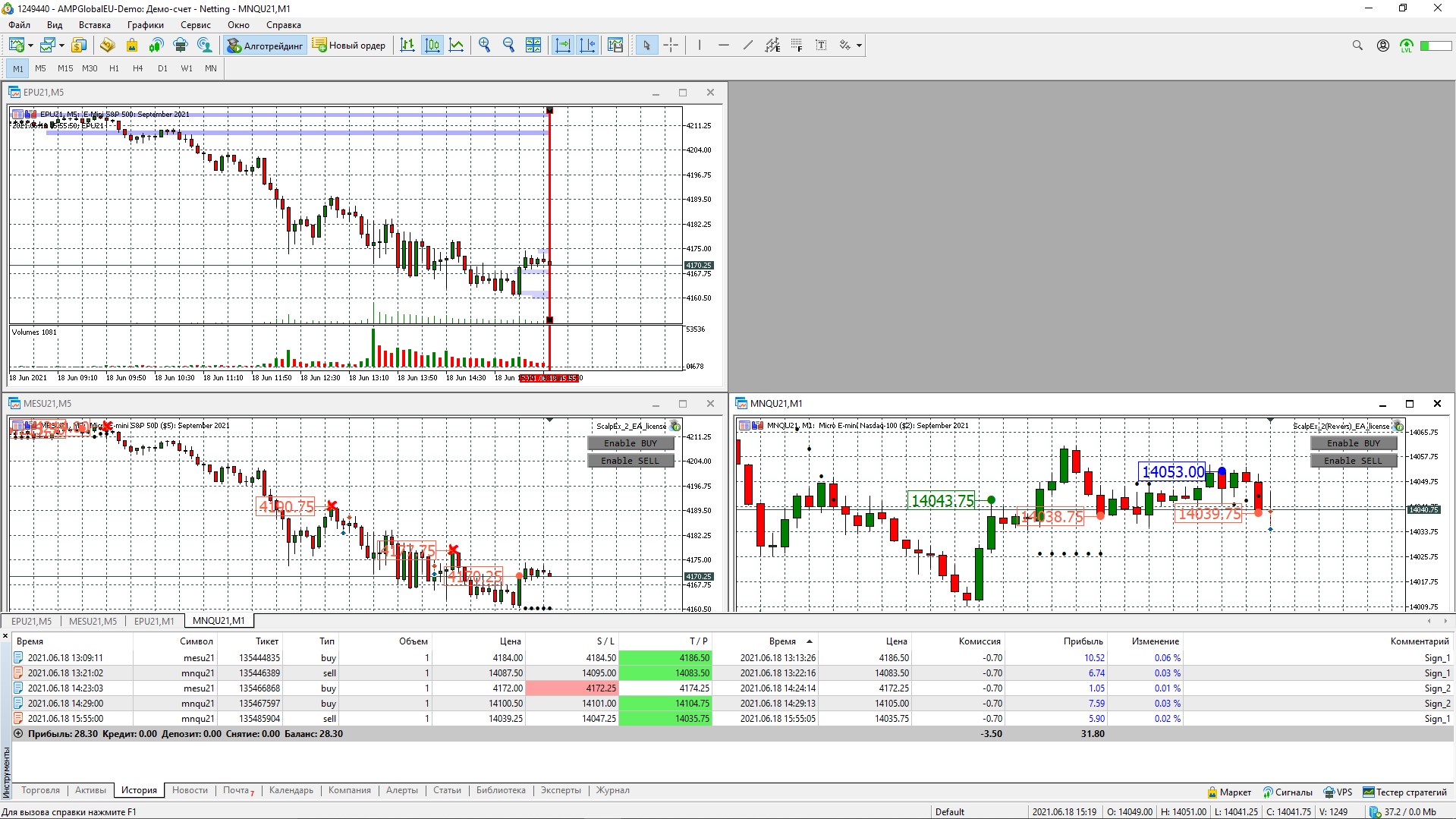Select the D1 timeframe
This screenshot has height=819, width=1456.
tap(162, 68)
